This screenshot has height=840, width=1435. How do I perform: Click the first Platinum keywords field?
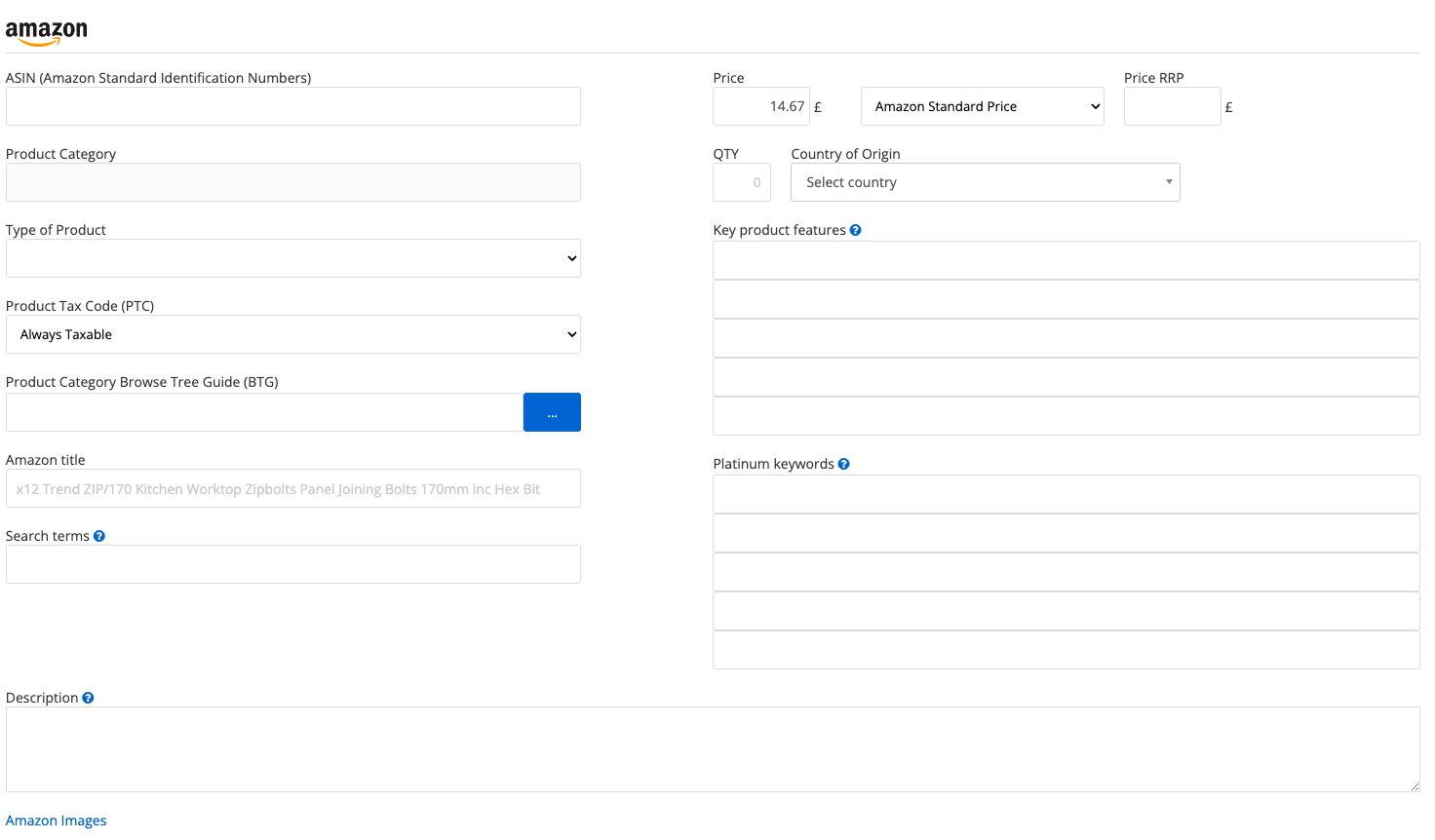pos(1067,494)
